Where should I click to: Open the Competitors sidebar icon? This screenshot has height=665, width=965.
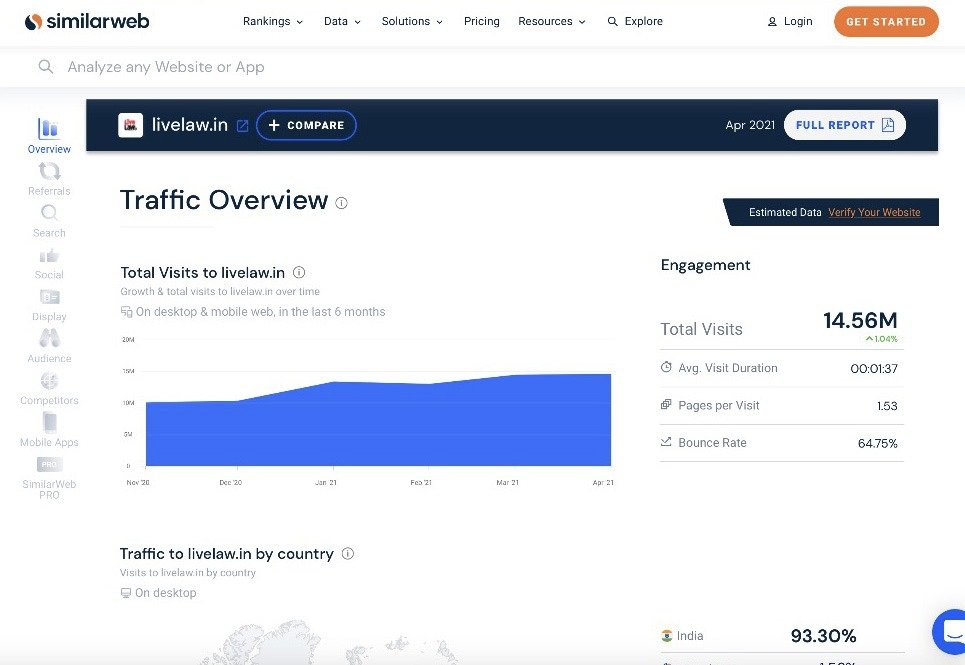tap(49, 381)
